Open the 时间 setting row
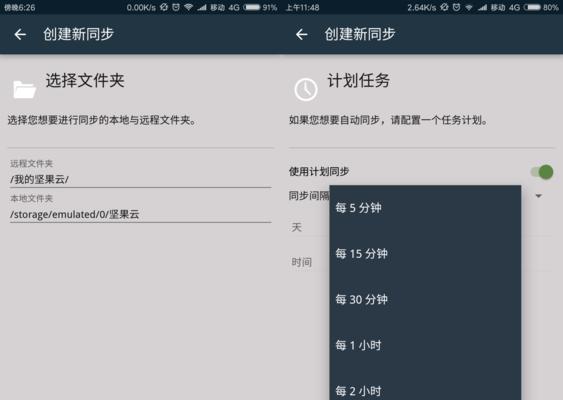This screenshot has width=563, height=400. tap(309, 262)
